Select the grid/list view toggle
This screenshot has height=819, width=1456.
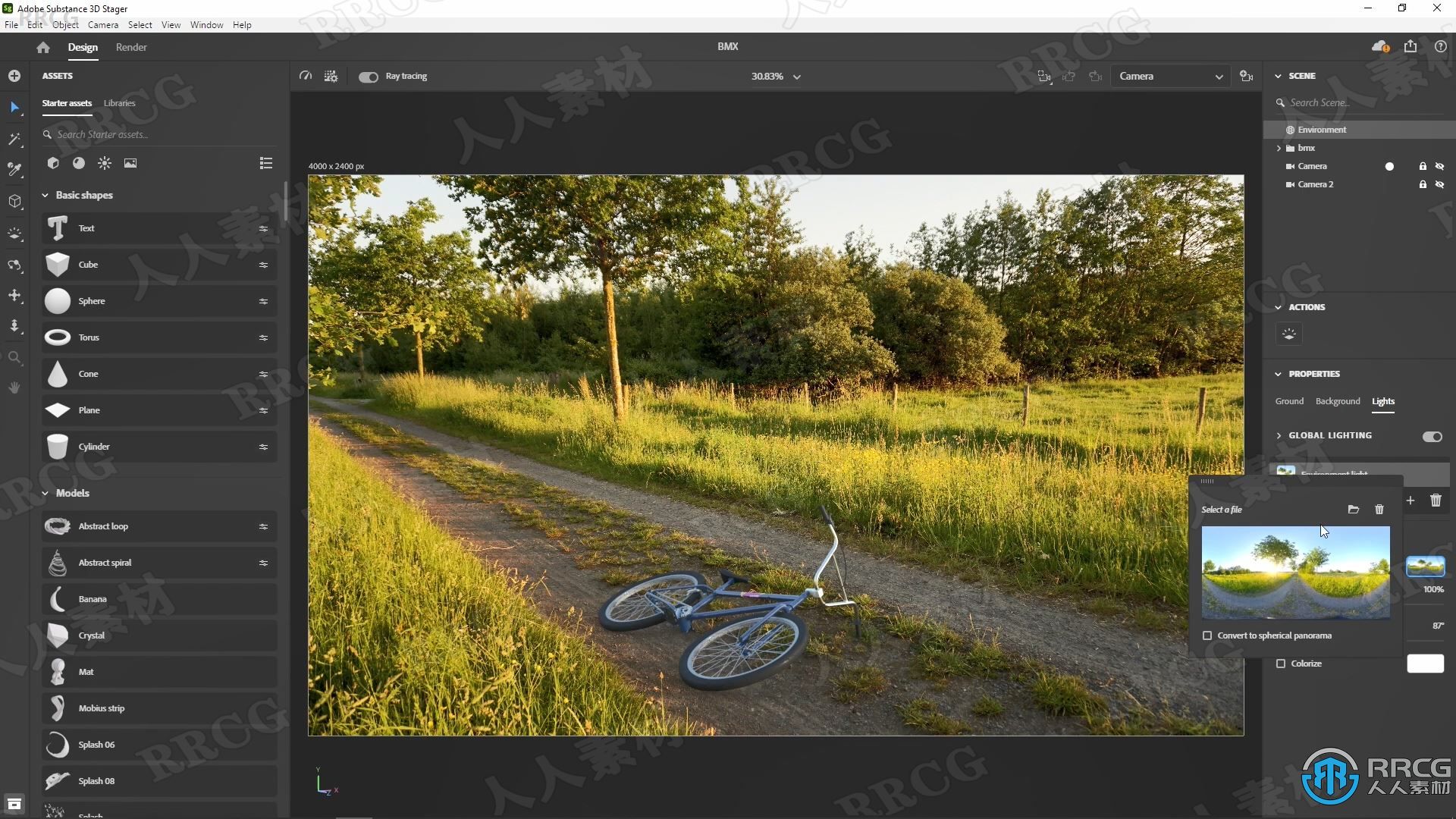[x=265, y=163]
